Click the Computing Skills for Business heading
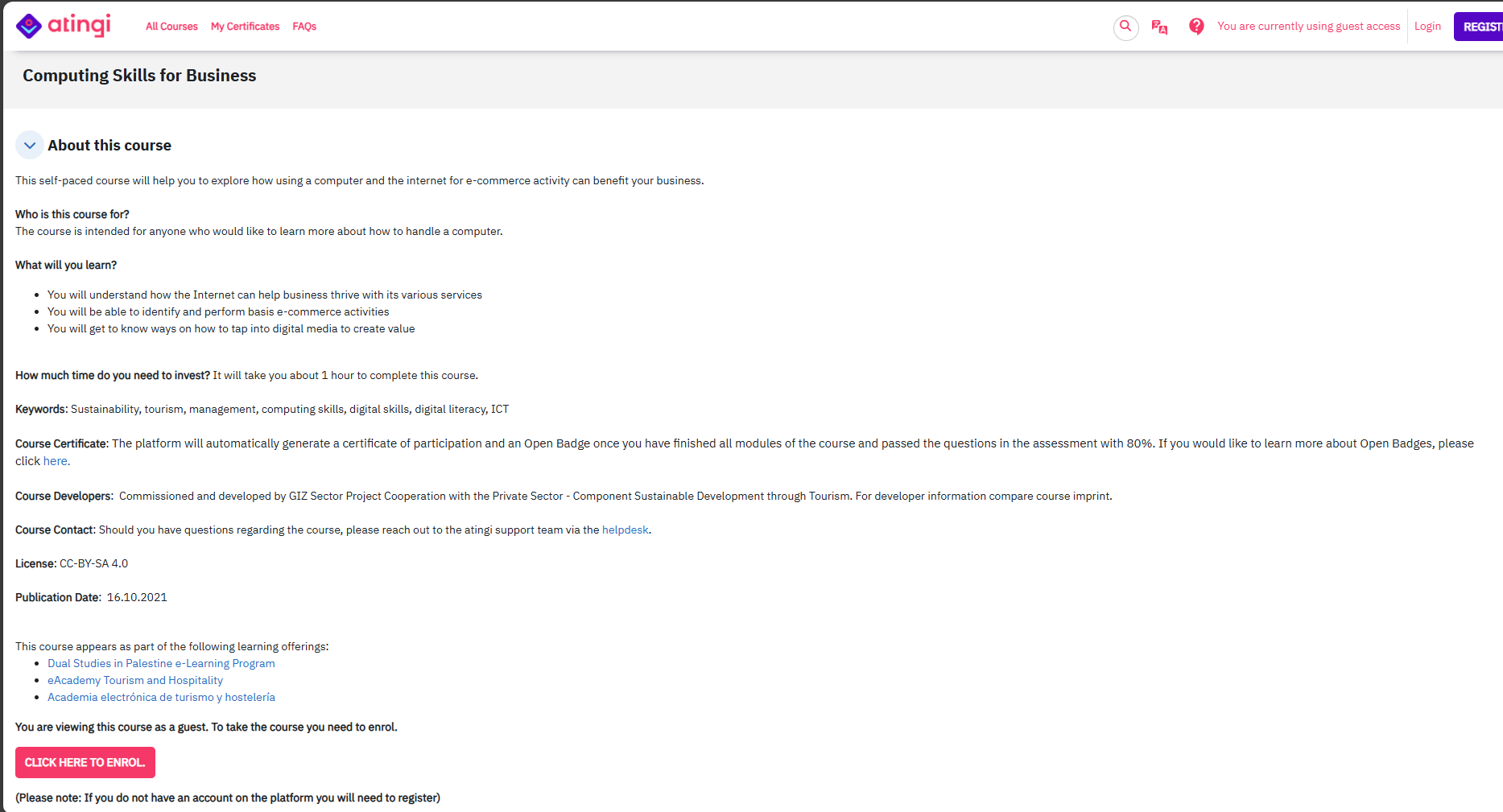This screenshot has width=1503, height=812. [139, 76]
